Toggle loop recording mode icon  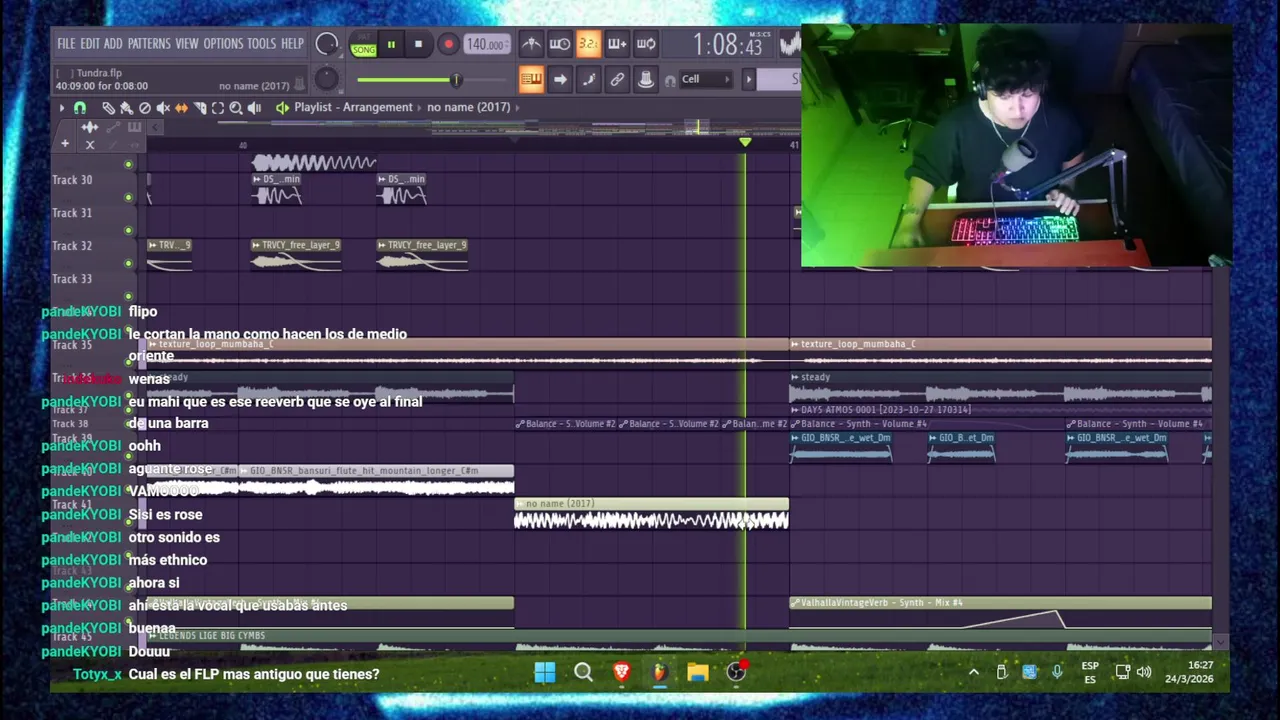[x=646, y=44]
